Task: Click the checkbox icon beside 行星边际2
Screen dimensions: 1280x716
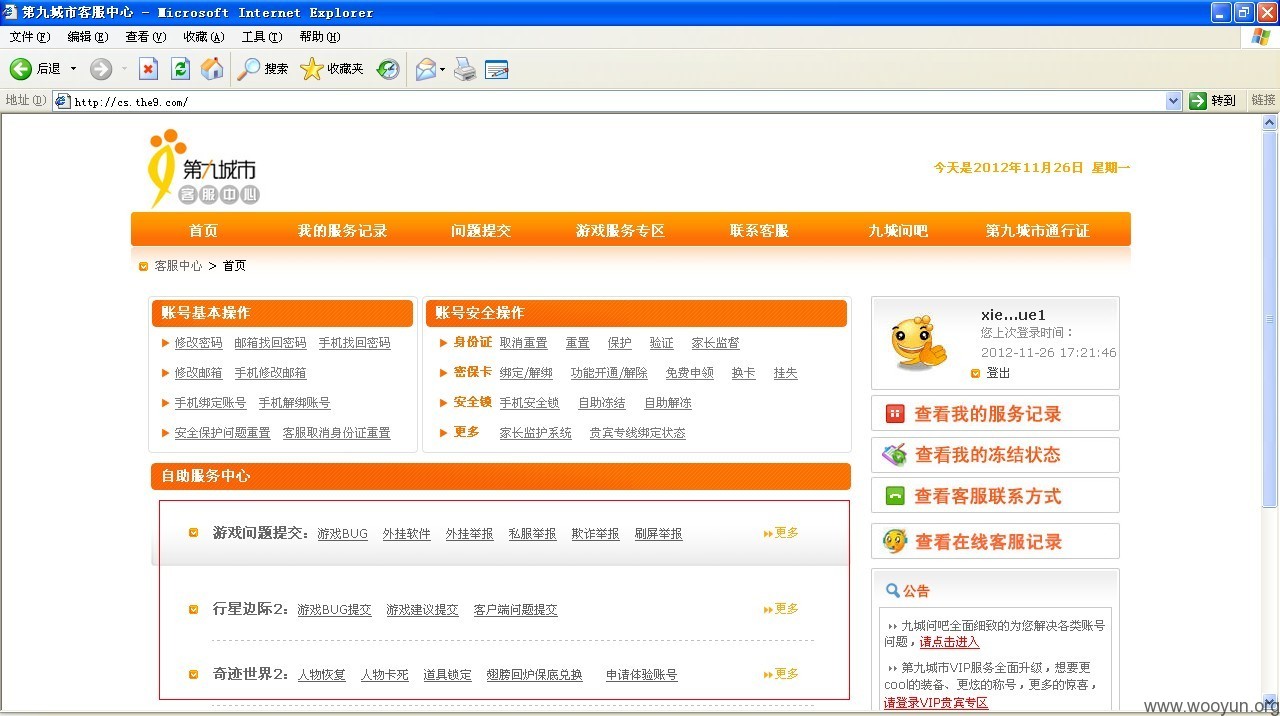Action: (x=194, y=609)
